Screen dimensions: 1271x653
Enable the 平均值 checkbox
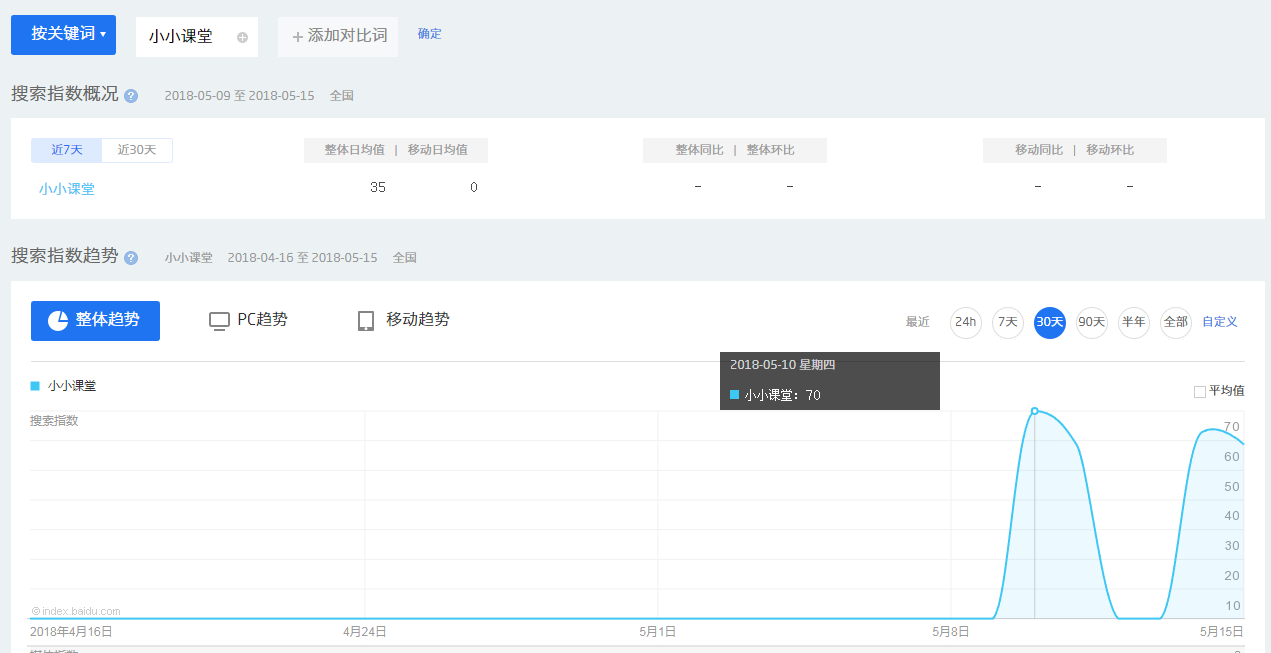tap(1200, 392)
